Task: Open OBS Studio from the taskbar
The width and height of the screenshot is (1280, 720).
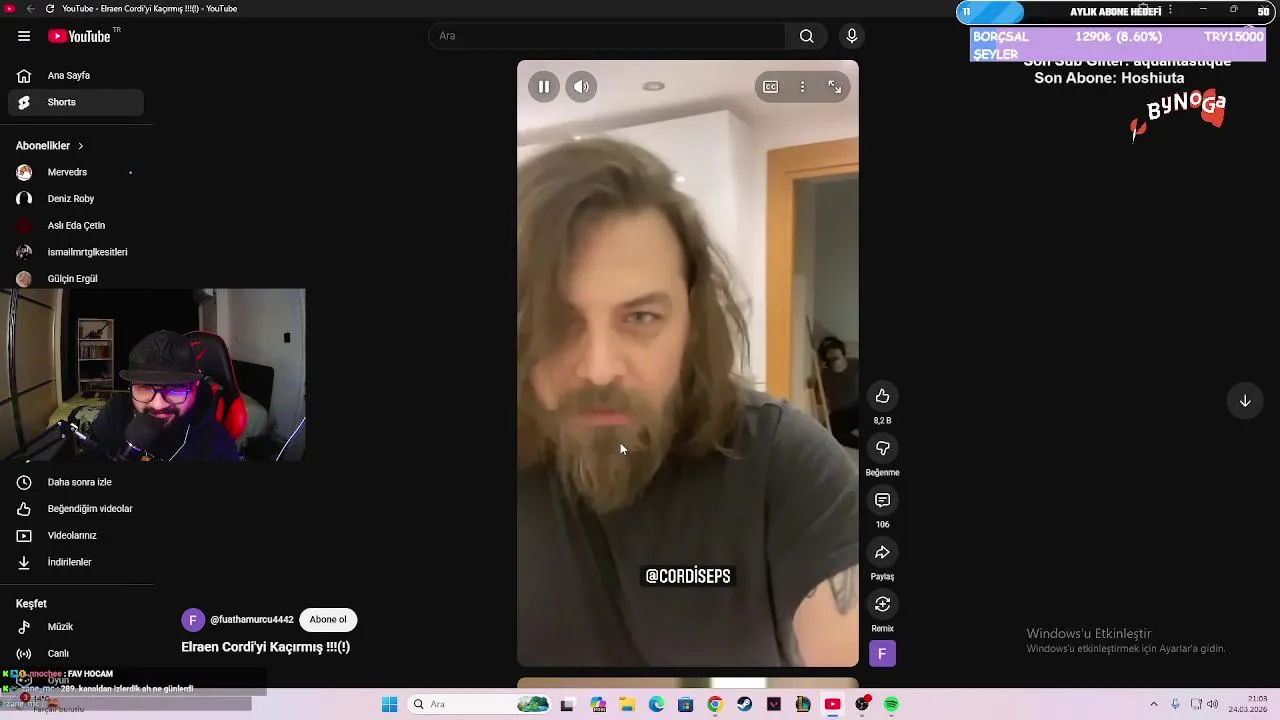Action: coord(862,705)
